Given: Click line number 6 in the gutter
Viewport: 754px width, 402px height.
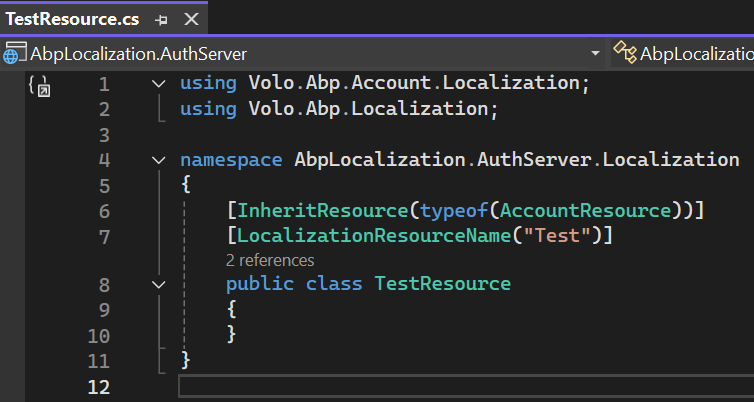Looking at the screenshot, I should (x=105, y=210).
